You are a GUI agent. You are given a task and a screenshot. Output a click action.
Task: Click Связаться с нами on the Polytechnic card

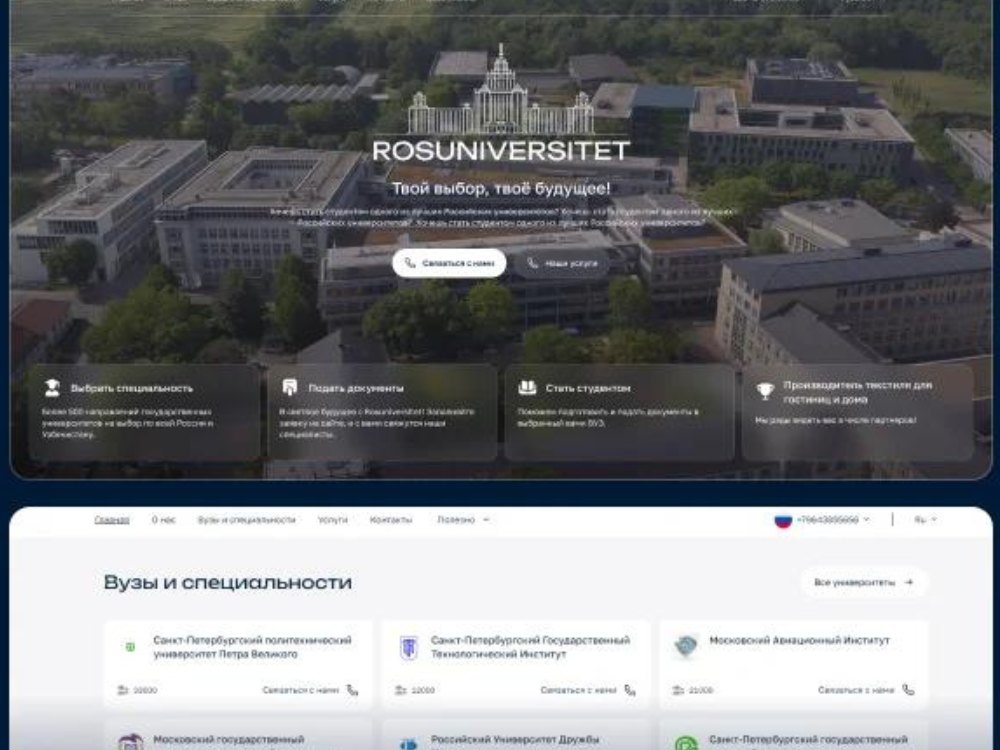click(300, 690)
